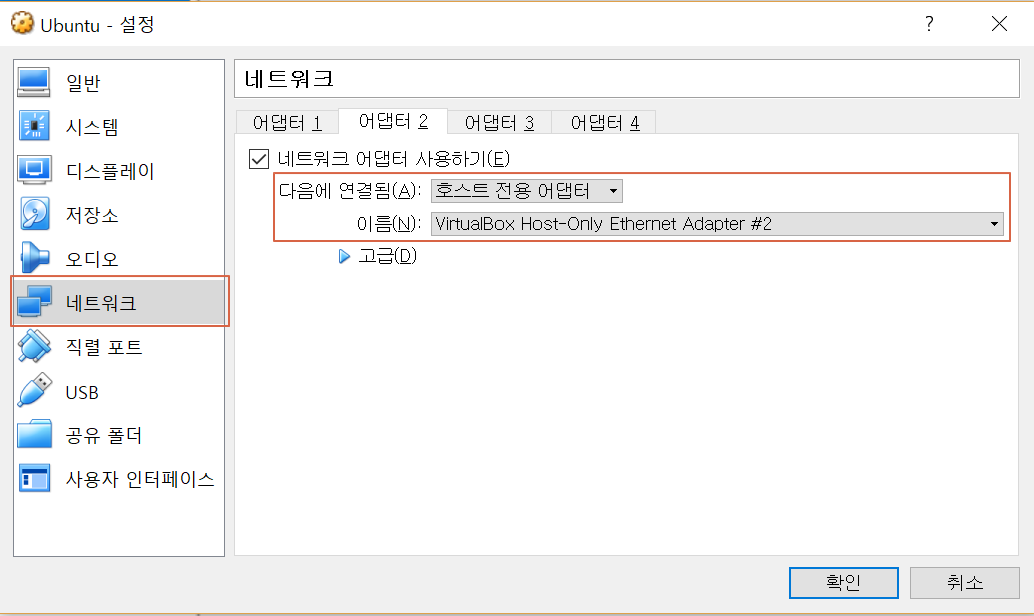1034x616 pixels.
Task: Open the 이름 adapter name dropdown
Action: point(717,224)
